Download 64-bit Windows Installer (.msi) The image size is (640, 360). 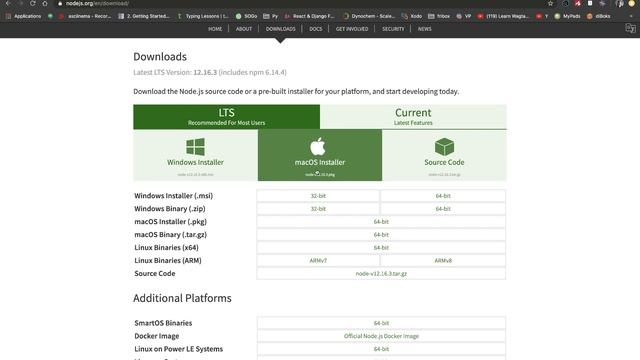[x=443, y=196]
